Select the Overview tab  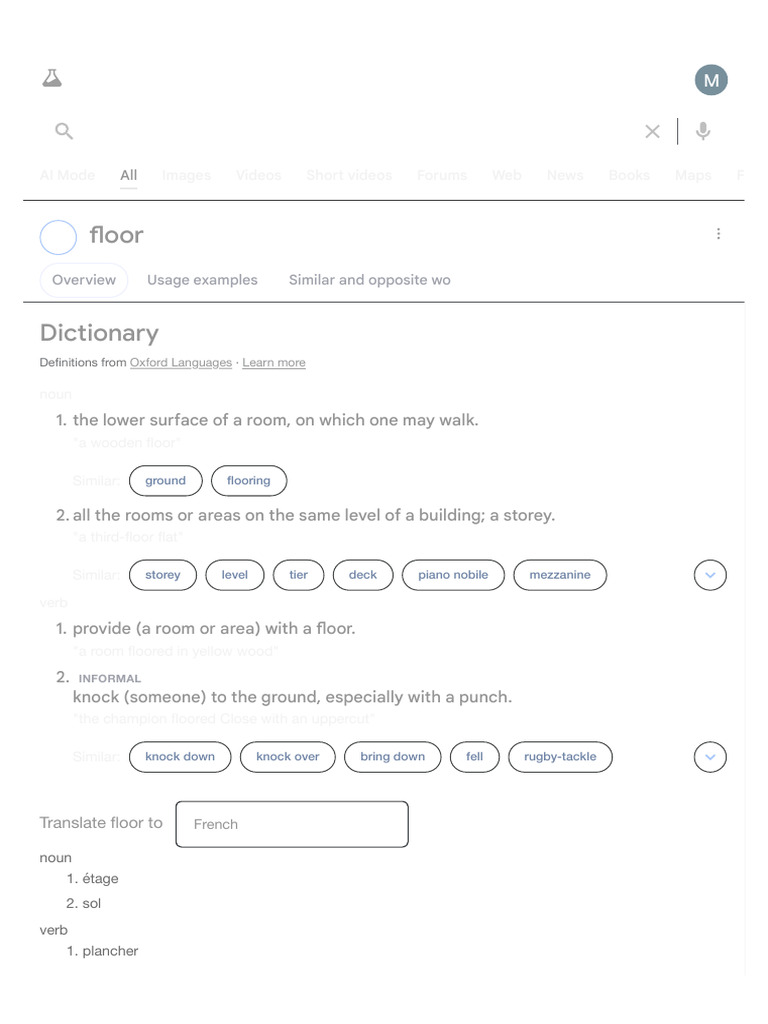pos(84,280)
